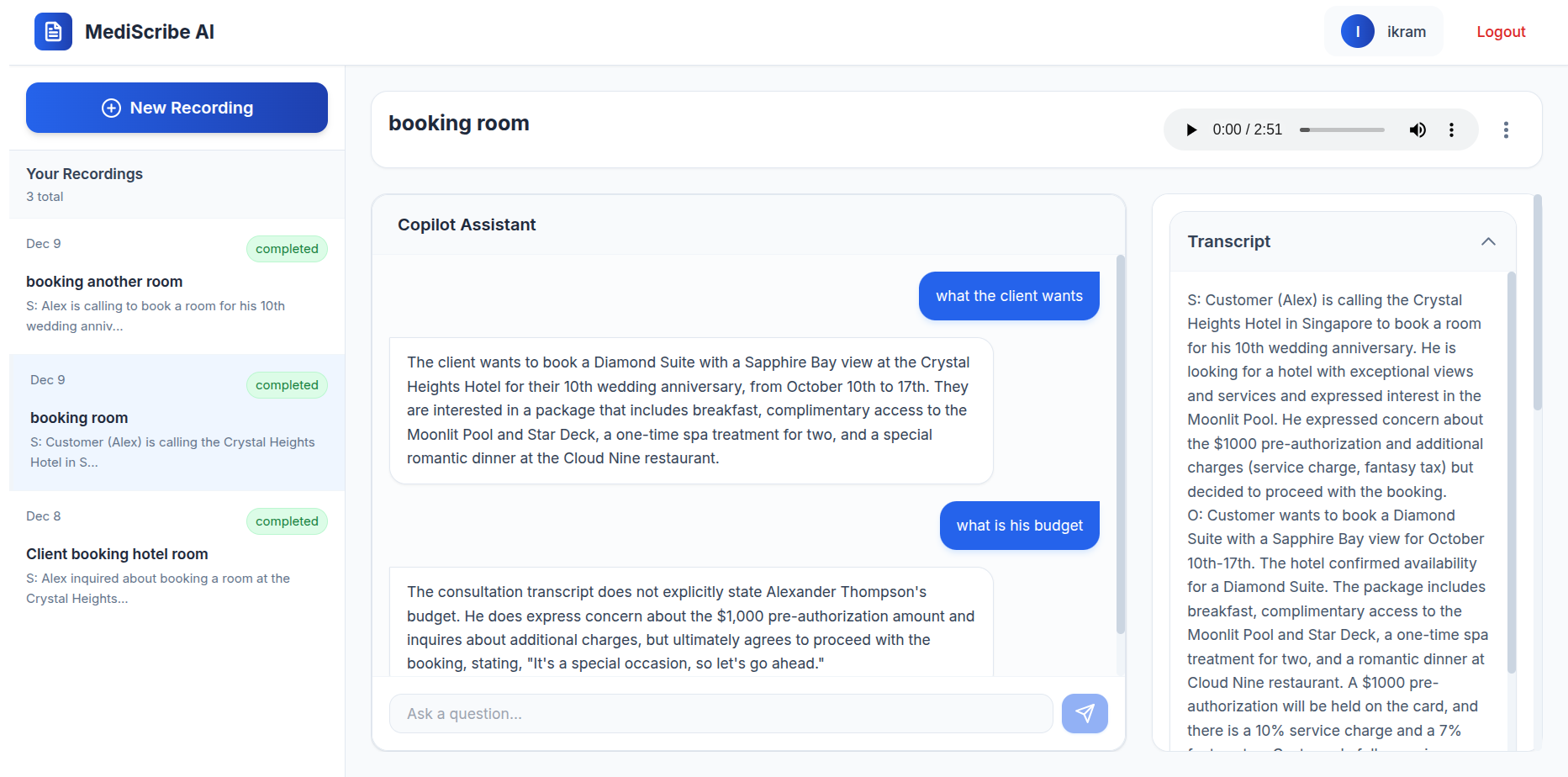Mute the audio player volume
Image resolution: width=1568 pixels, height=777 pixels.
pos(1418,129)
